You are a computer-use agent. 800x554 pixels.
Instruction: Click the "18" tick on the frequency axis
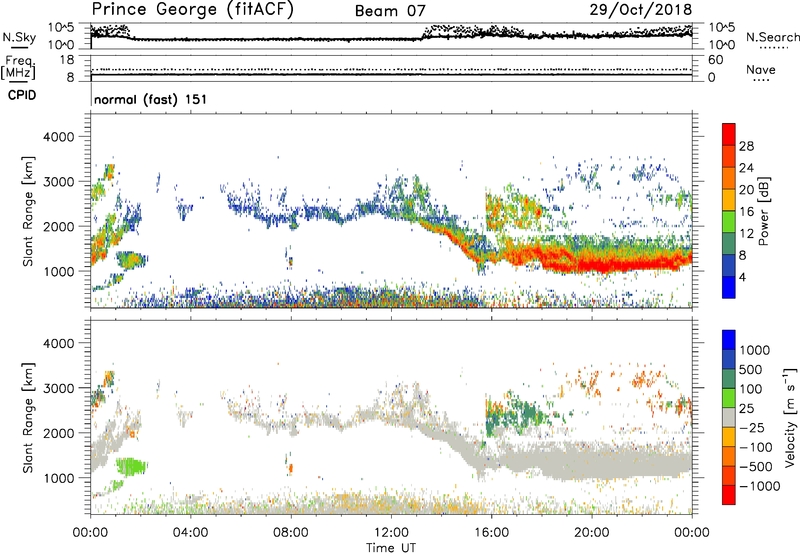coord(67,60)
